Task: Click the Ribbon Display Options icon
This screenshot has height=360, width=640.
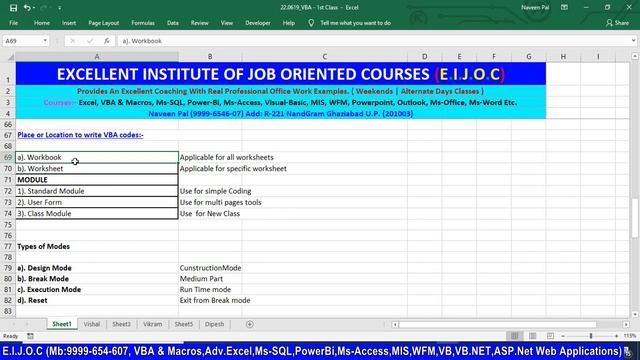Action: (x=564, y=7)
